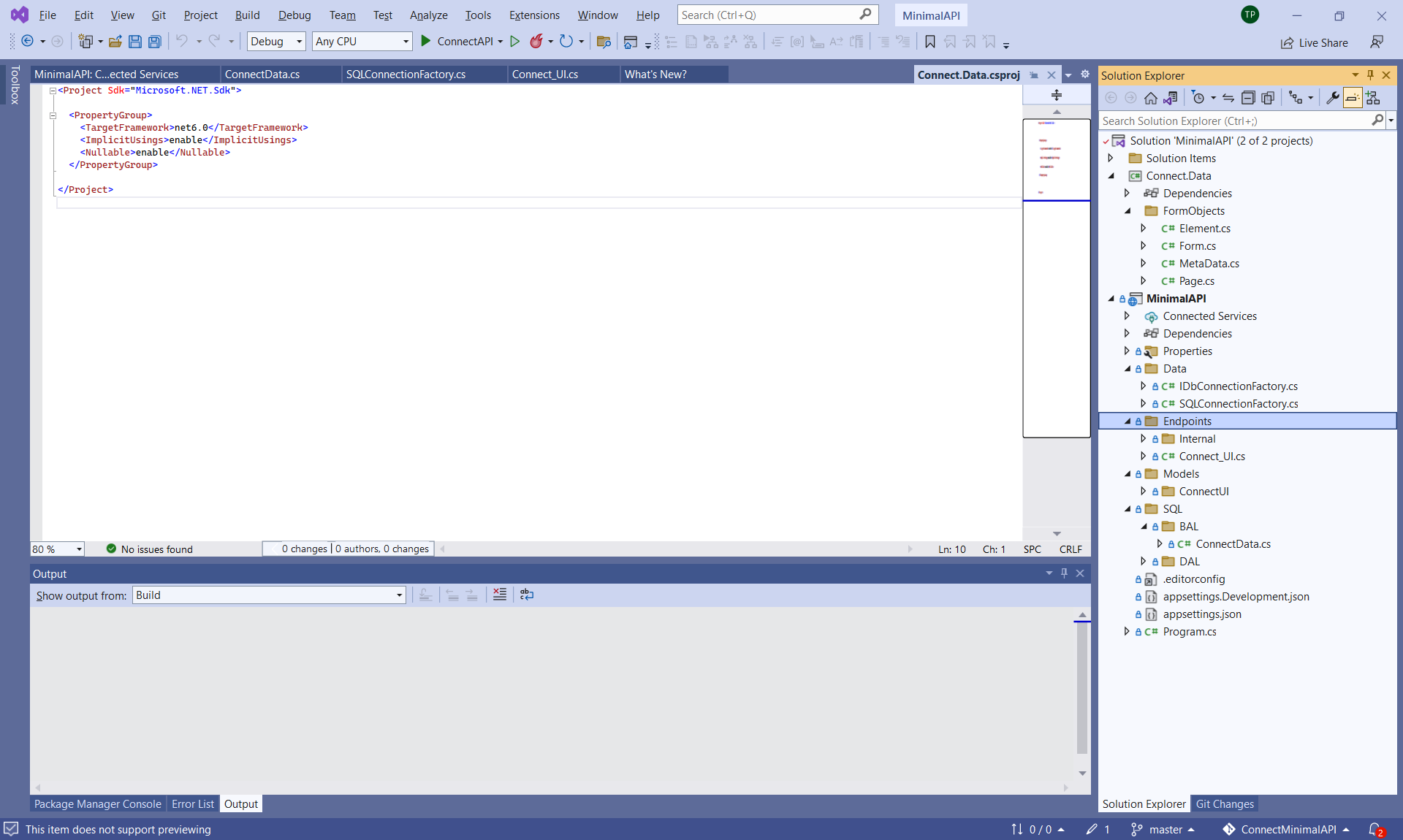
Task: Switch views icon in Solution Explorer toolbar
Action: tap(1170, 98)
